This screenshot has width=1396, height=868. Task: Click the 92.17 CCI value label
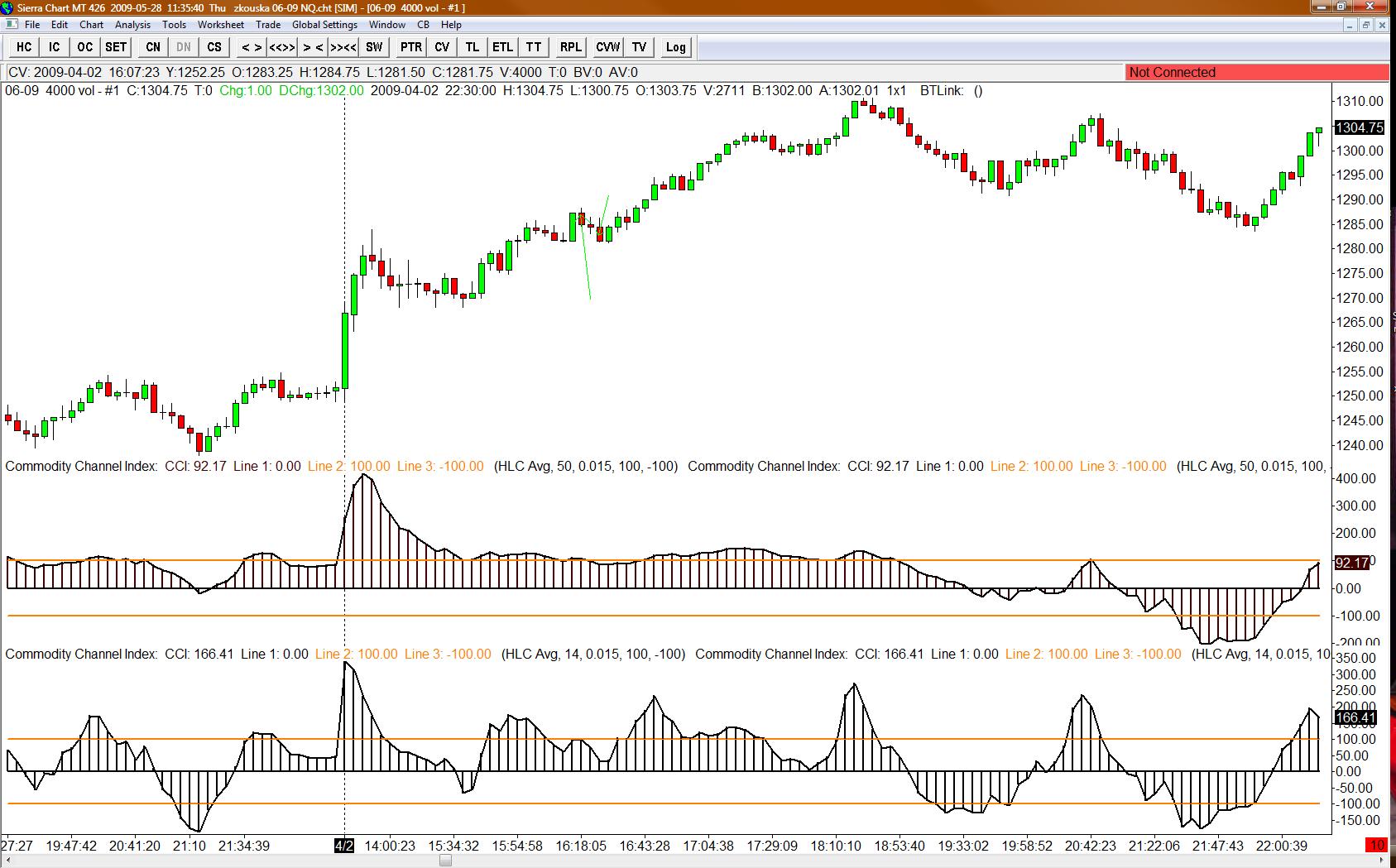(x=1352, y=563)
